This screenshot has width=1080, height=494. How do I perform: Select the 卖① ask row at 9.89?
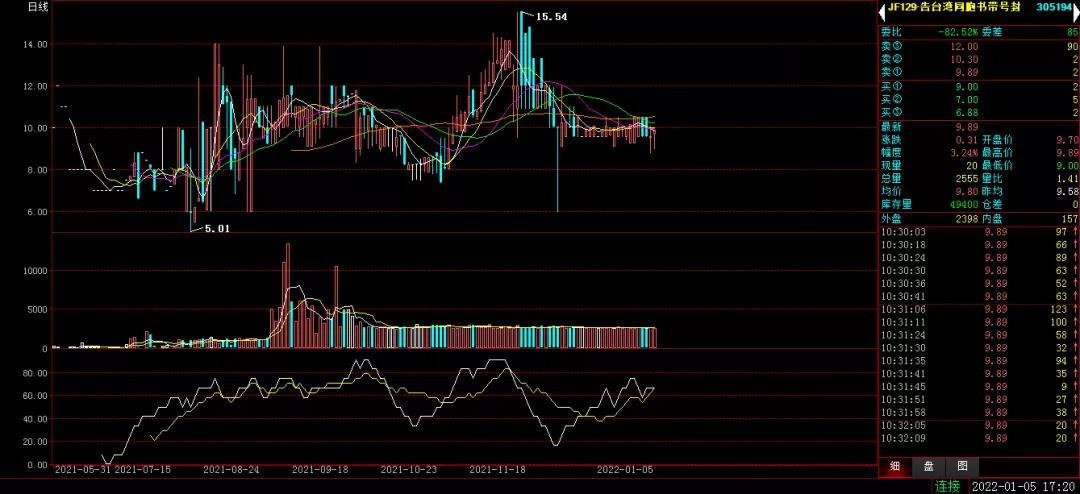click(x=978, y=72)
